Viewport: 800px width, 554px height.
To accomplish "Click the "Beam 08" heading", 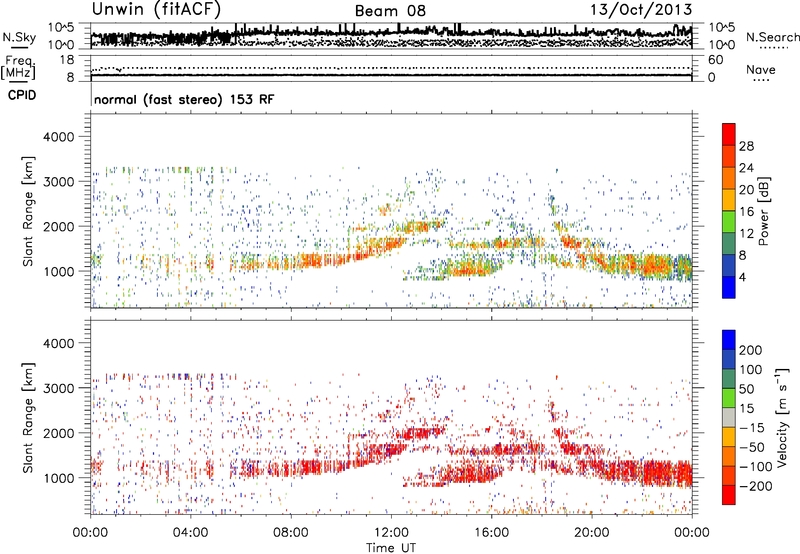I will [390, 11].
